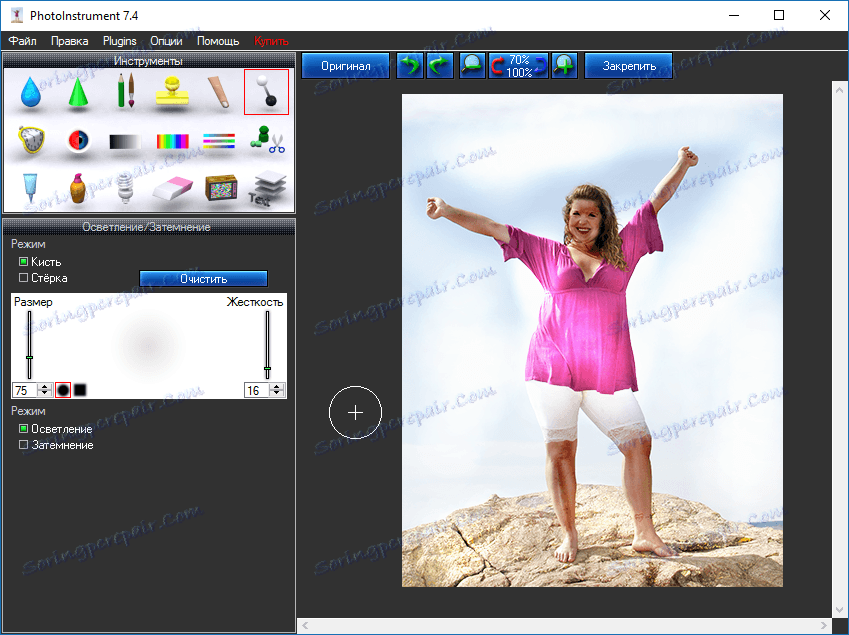Choose the round brush shape
The height and width of the screenshot is (635, 849).
pyautogui.click(x=63, y=390)
